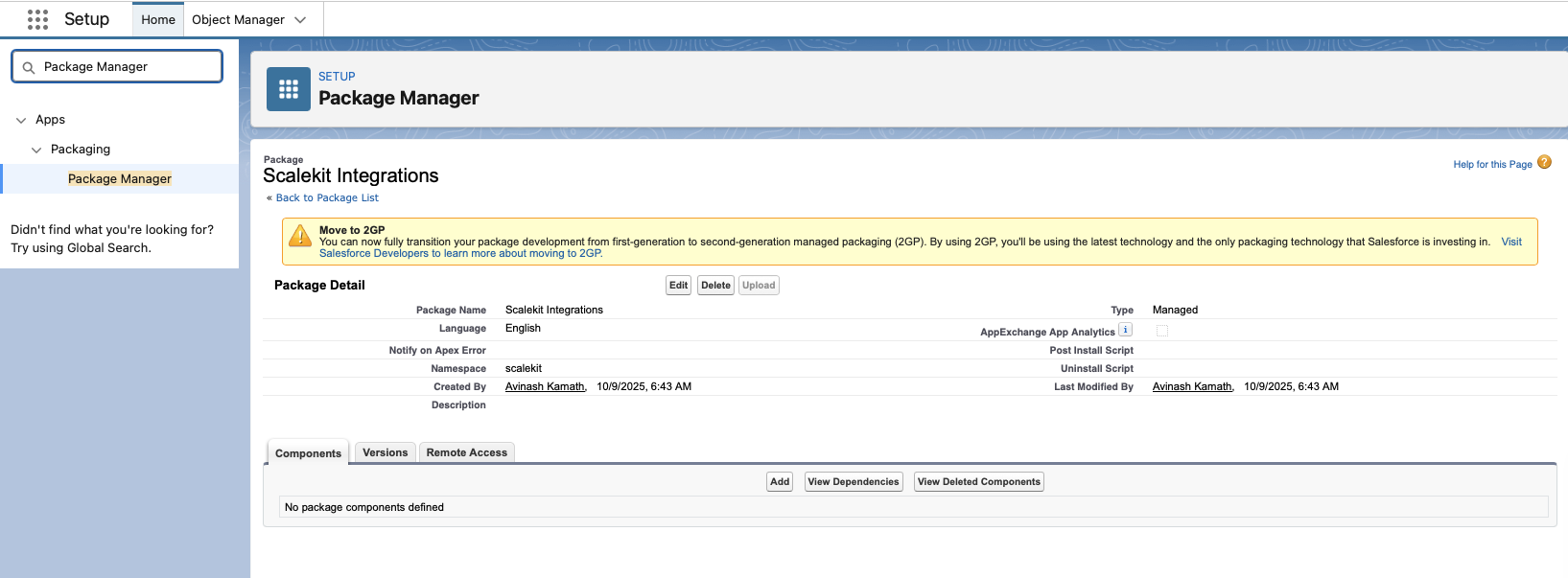Click the Apps tree label
The width and height of the screenshot is (1568, 578).
click(x=50, y=120)
